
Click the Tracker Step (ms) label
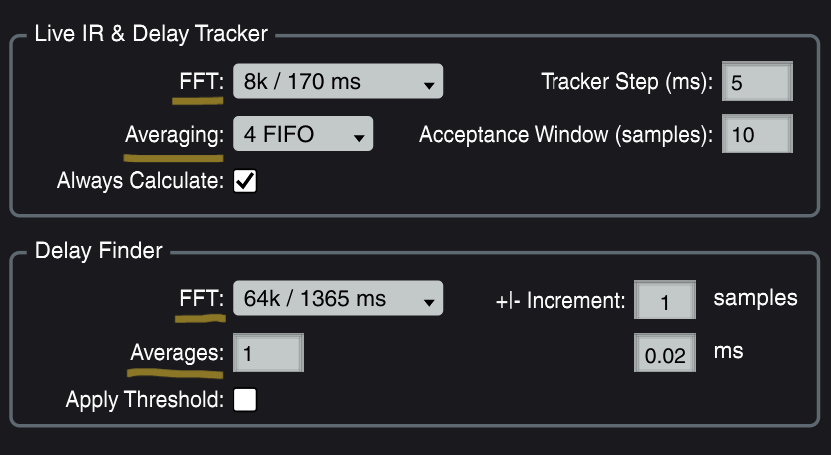pyautogui.click(x=626, y=82)
